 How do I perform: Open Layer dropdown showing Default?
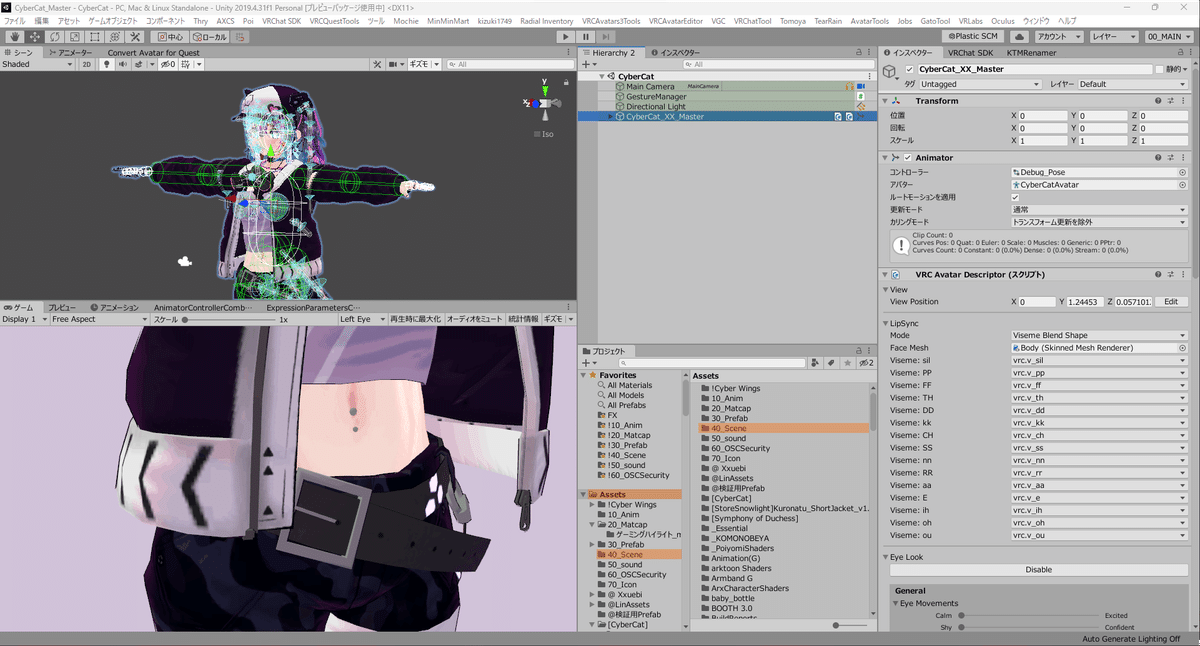pyautogui.click(x=1132, y=84)
